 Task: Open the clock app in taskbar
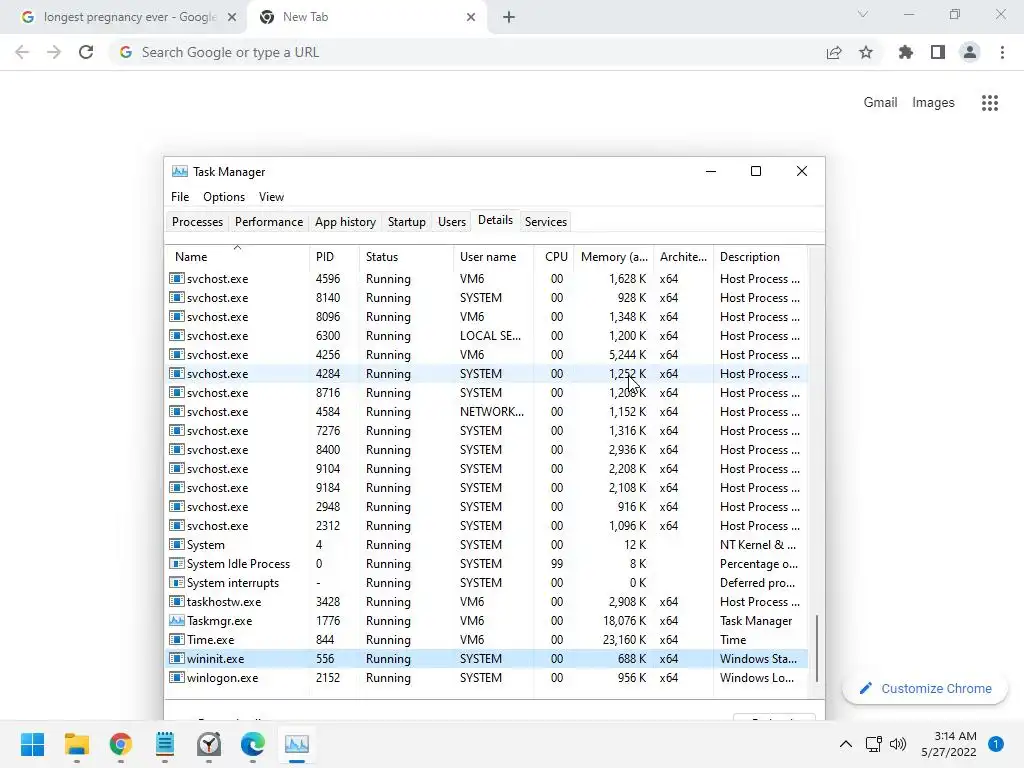tap(209, 744)
